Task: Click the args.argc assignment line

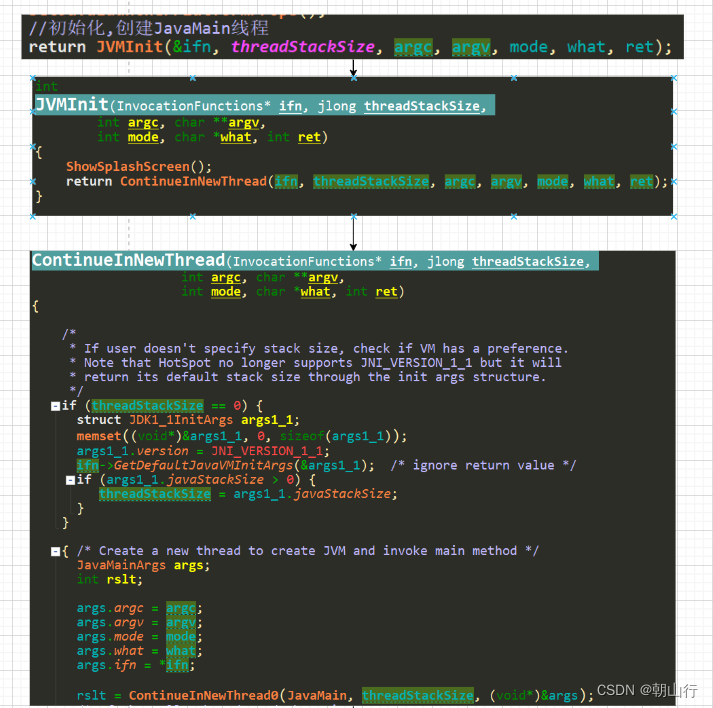Action: (x=139, y=608)
